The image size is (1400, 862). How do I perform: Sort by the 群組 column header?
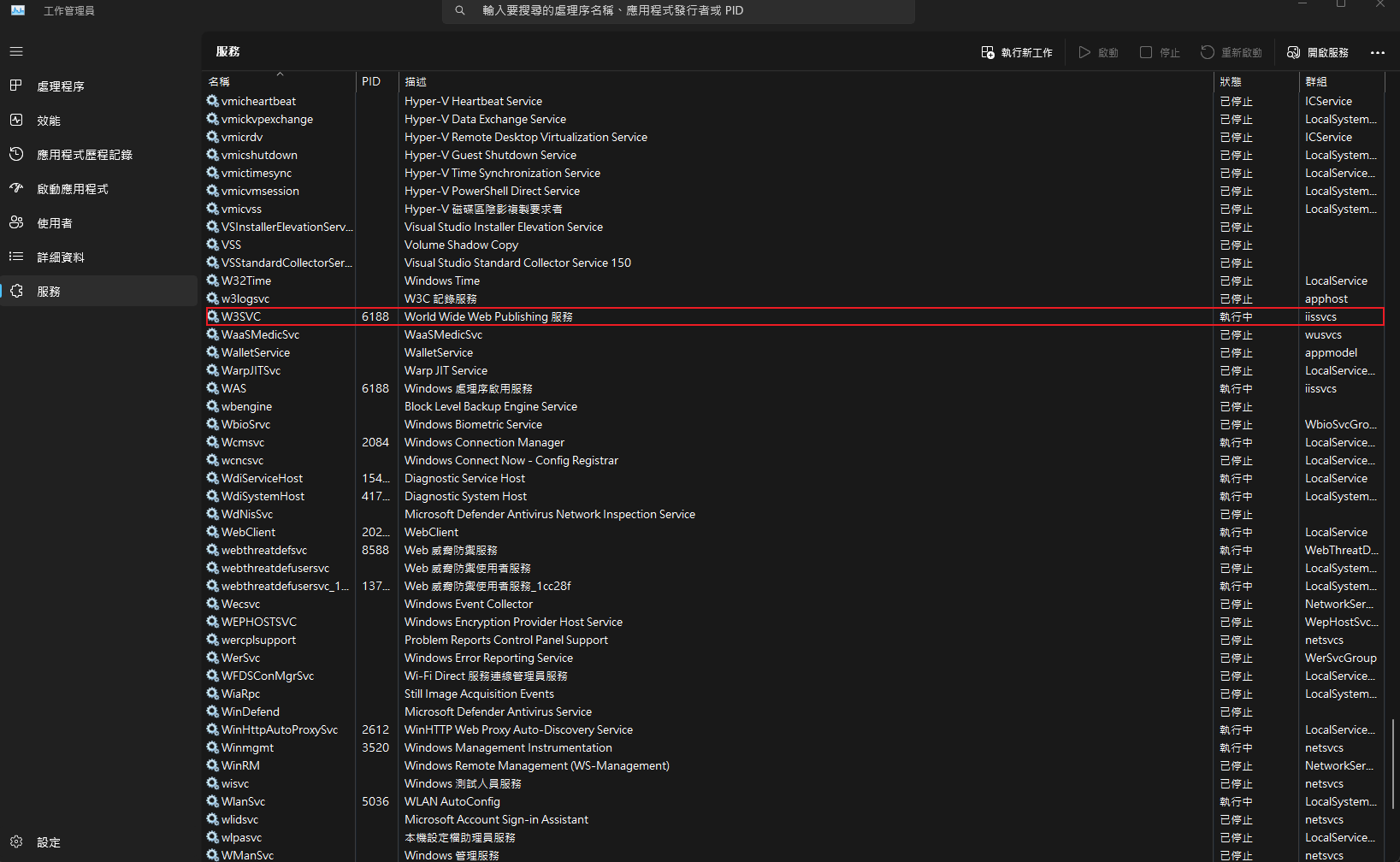coord(1341,81)
